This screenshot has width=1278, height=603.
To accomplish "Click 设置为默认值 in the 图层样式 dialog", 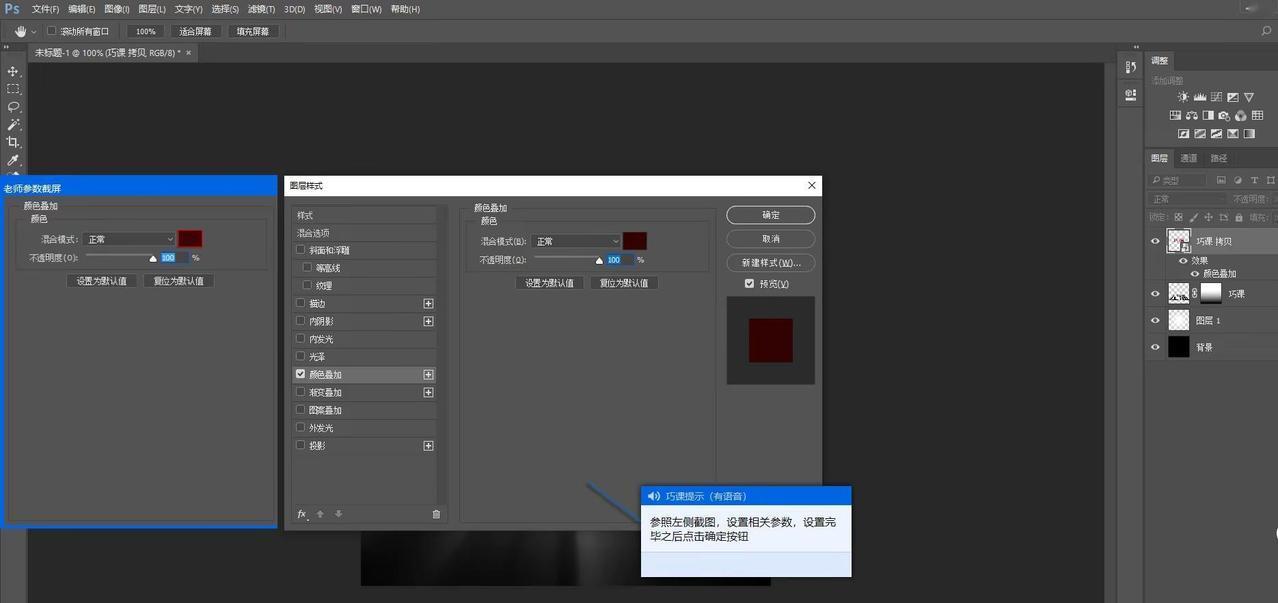I will coord(550,283).
